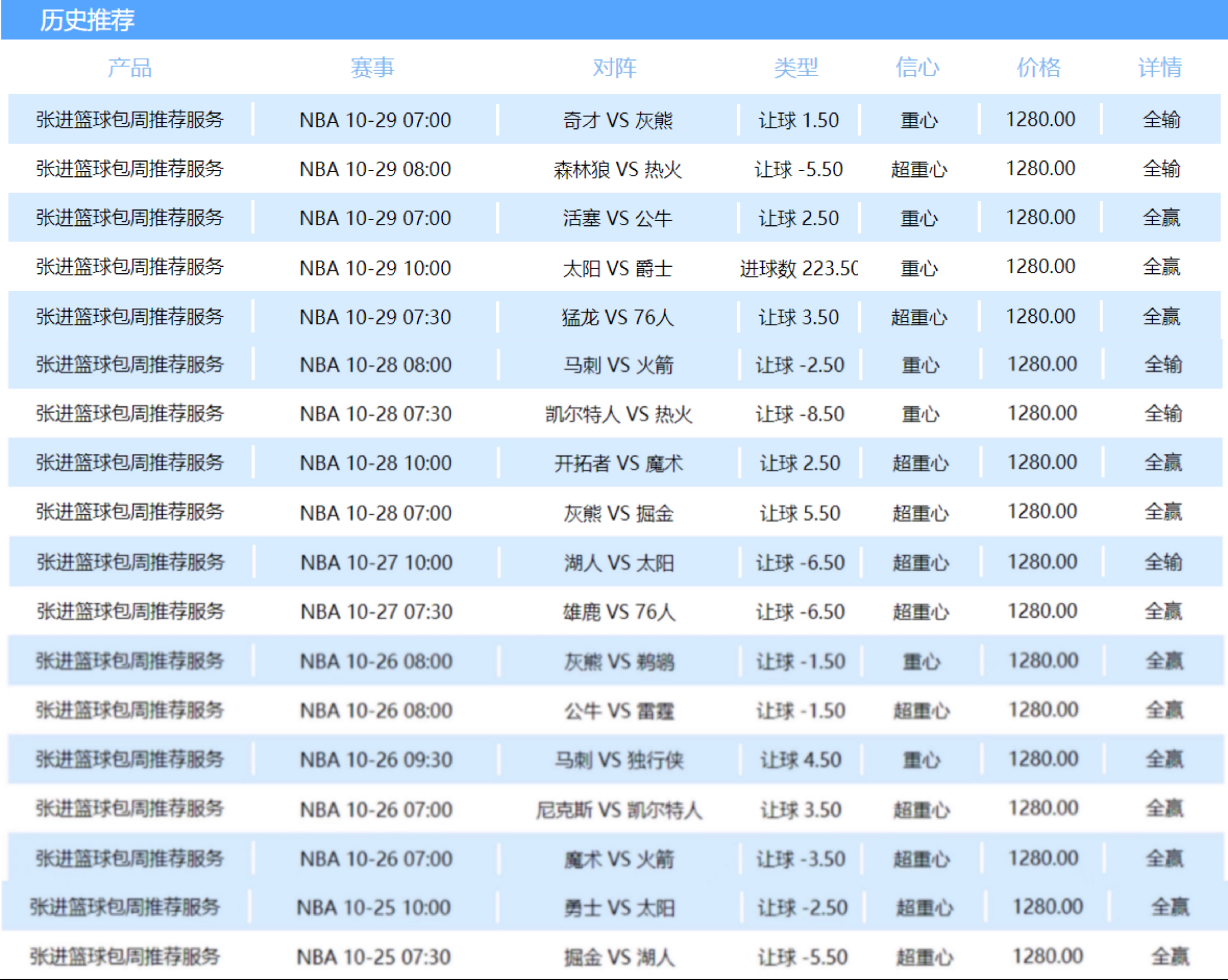Select the 活塞 VS 公牛 matchup cell
This screenshot has height=980, width=1228.
(618, 218)
